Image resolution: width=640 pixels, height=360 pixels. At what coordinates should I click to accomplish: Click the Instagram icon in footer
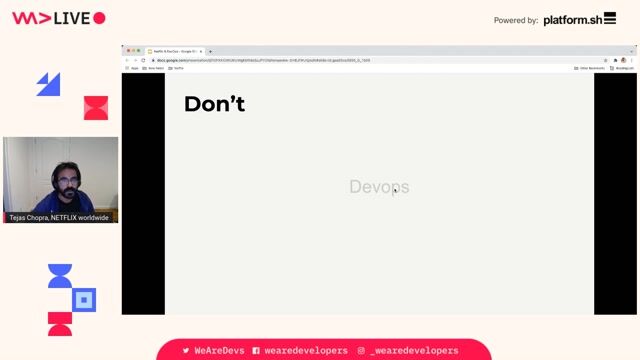[361, 351]
